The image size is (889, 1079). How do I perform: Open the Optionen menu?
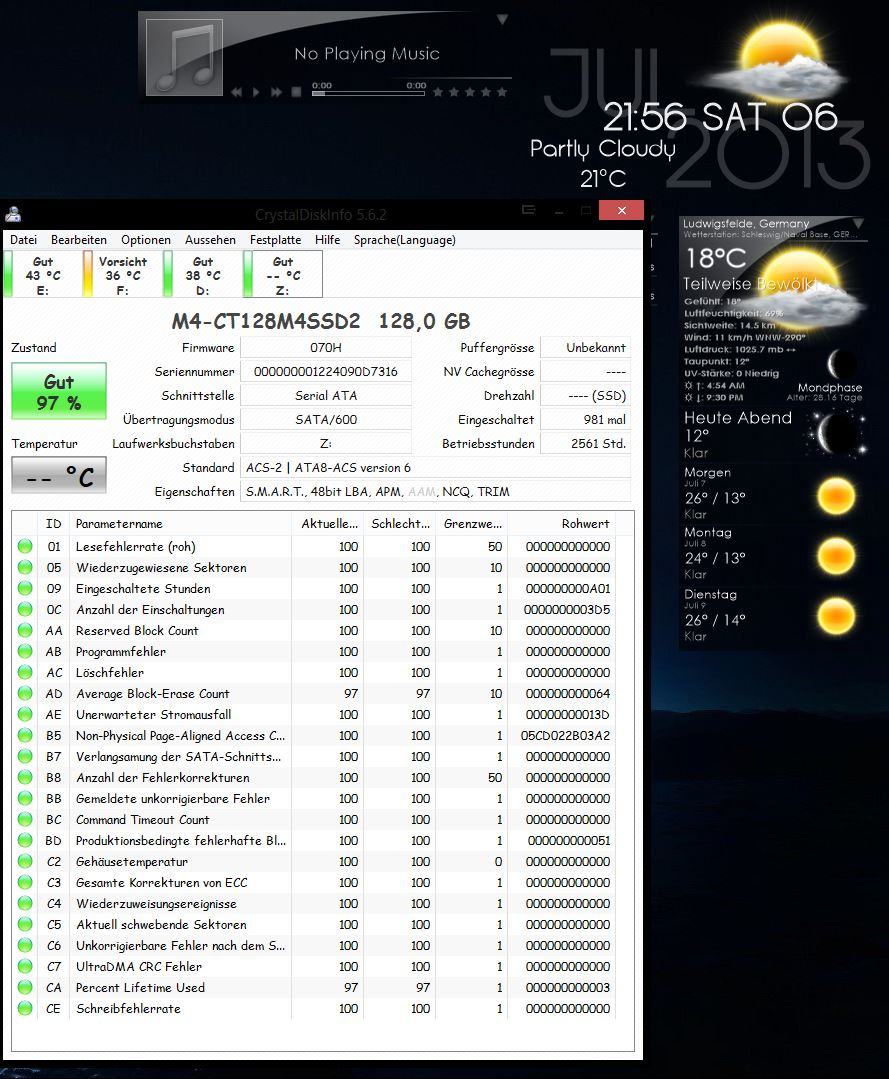(x=146, y=239)
